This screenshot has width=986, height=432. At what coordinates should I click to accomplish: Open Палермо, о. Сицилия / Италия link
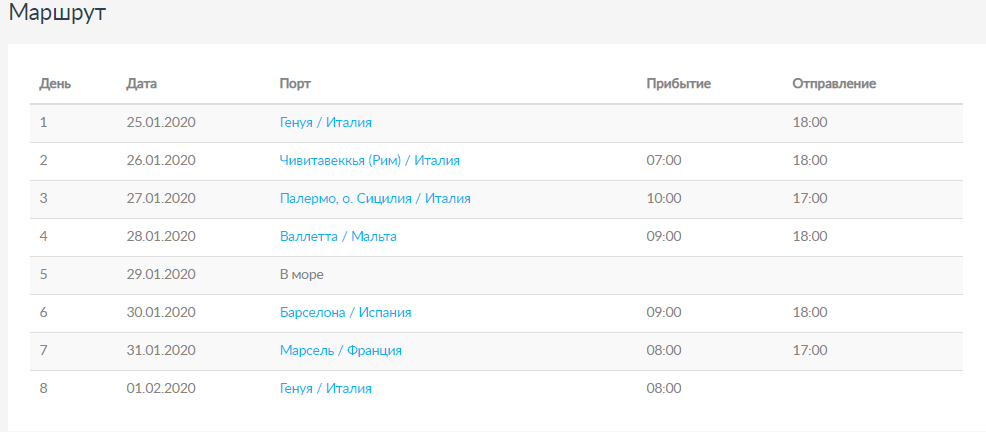[375, 198]
